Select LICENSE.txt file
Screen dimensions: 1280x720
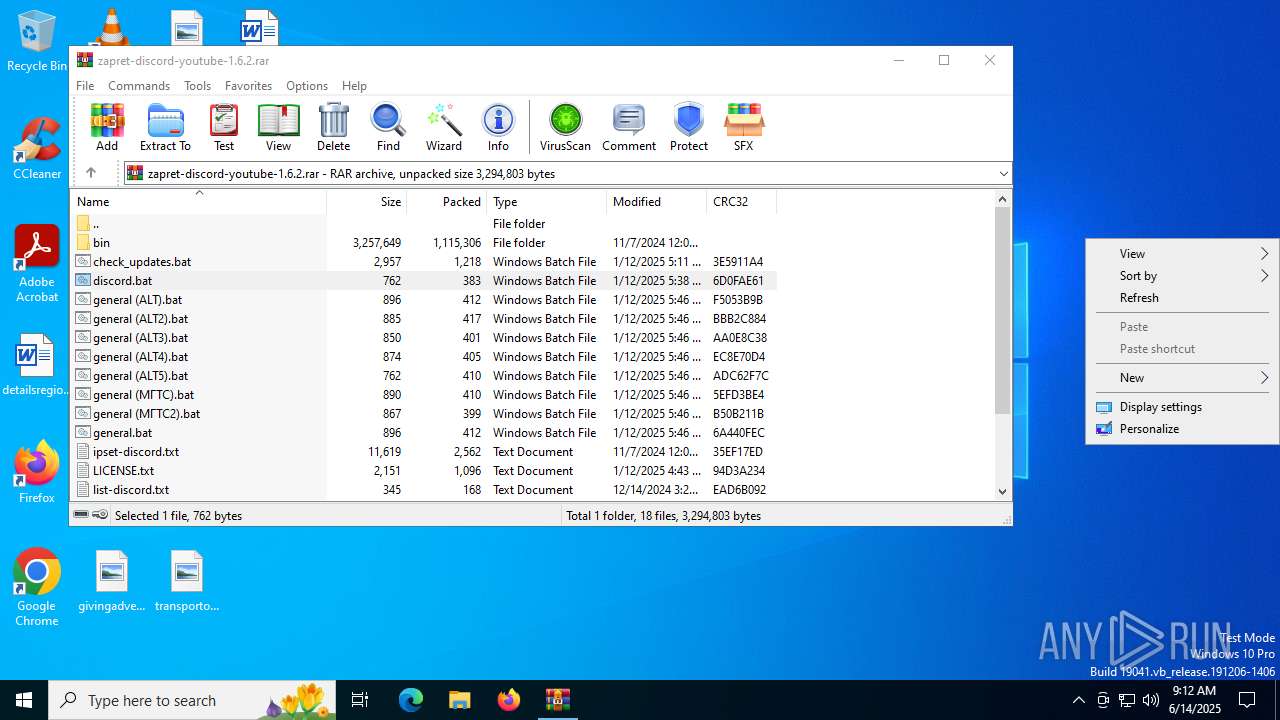tap(424, 471)
